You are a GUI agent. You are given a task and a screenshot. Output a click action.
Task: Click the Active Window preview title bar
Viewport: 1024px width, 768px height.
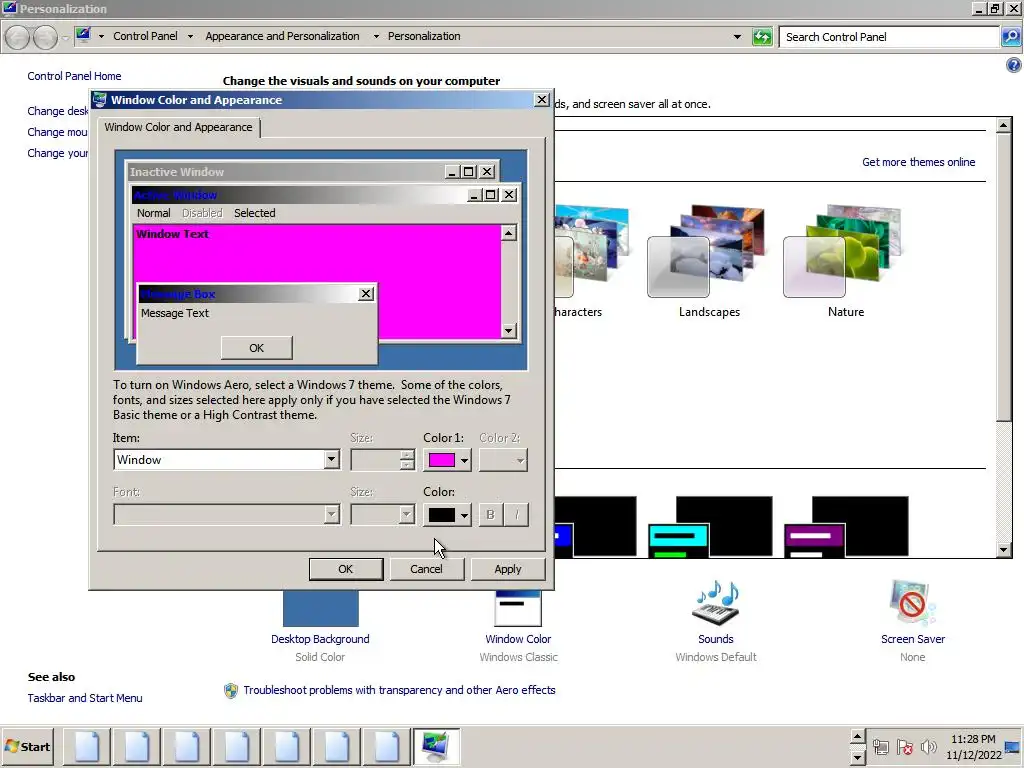[x=299, y=195]
